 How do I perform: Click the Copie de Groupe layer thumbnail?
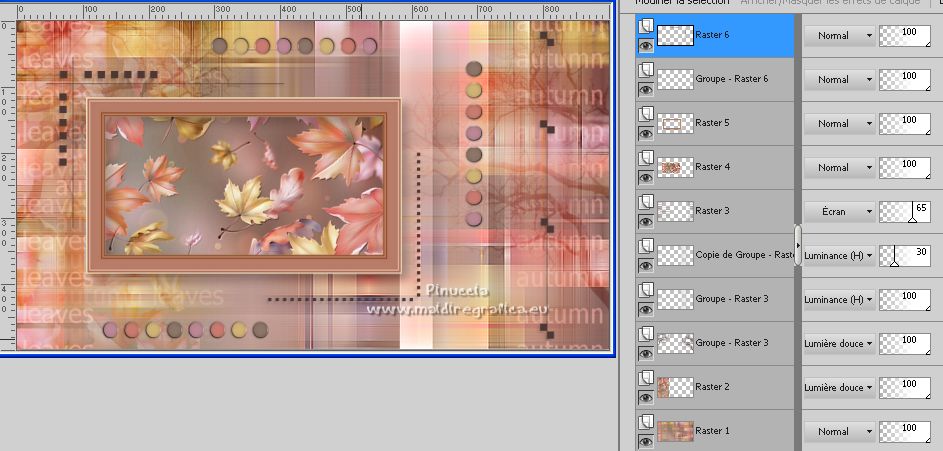[x=675, y=255]
